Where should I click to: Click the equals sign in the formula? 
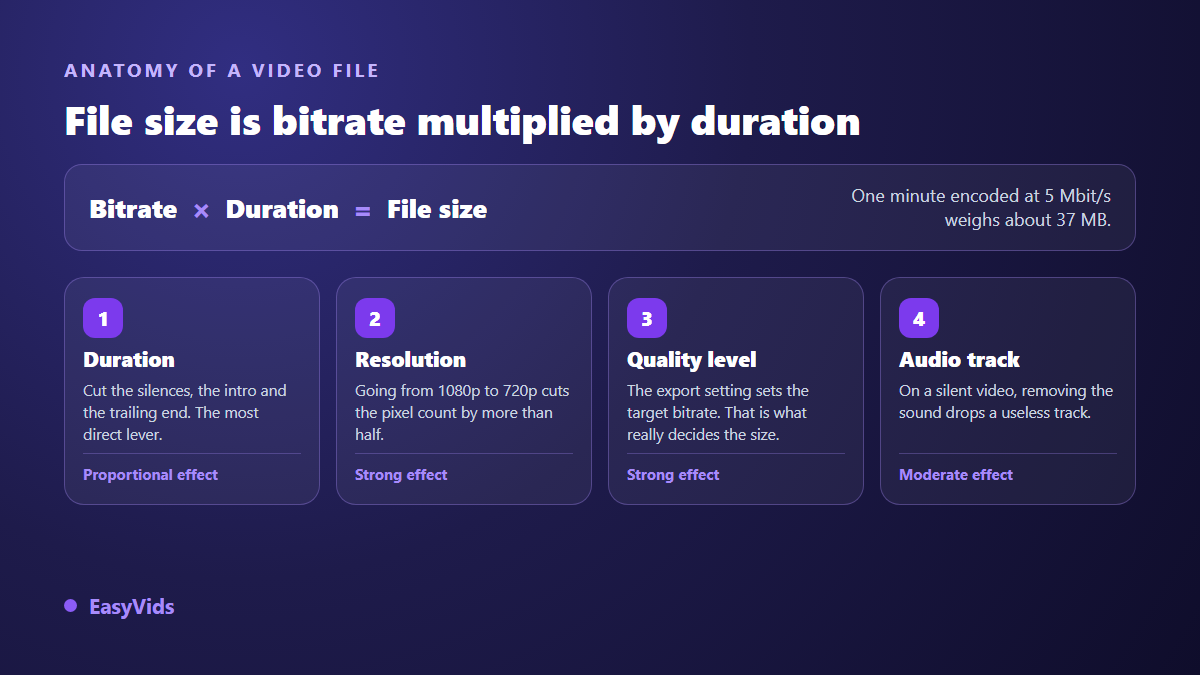[363, 210]
